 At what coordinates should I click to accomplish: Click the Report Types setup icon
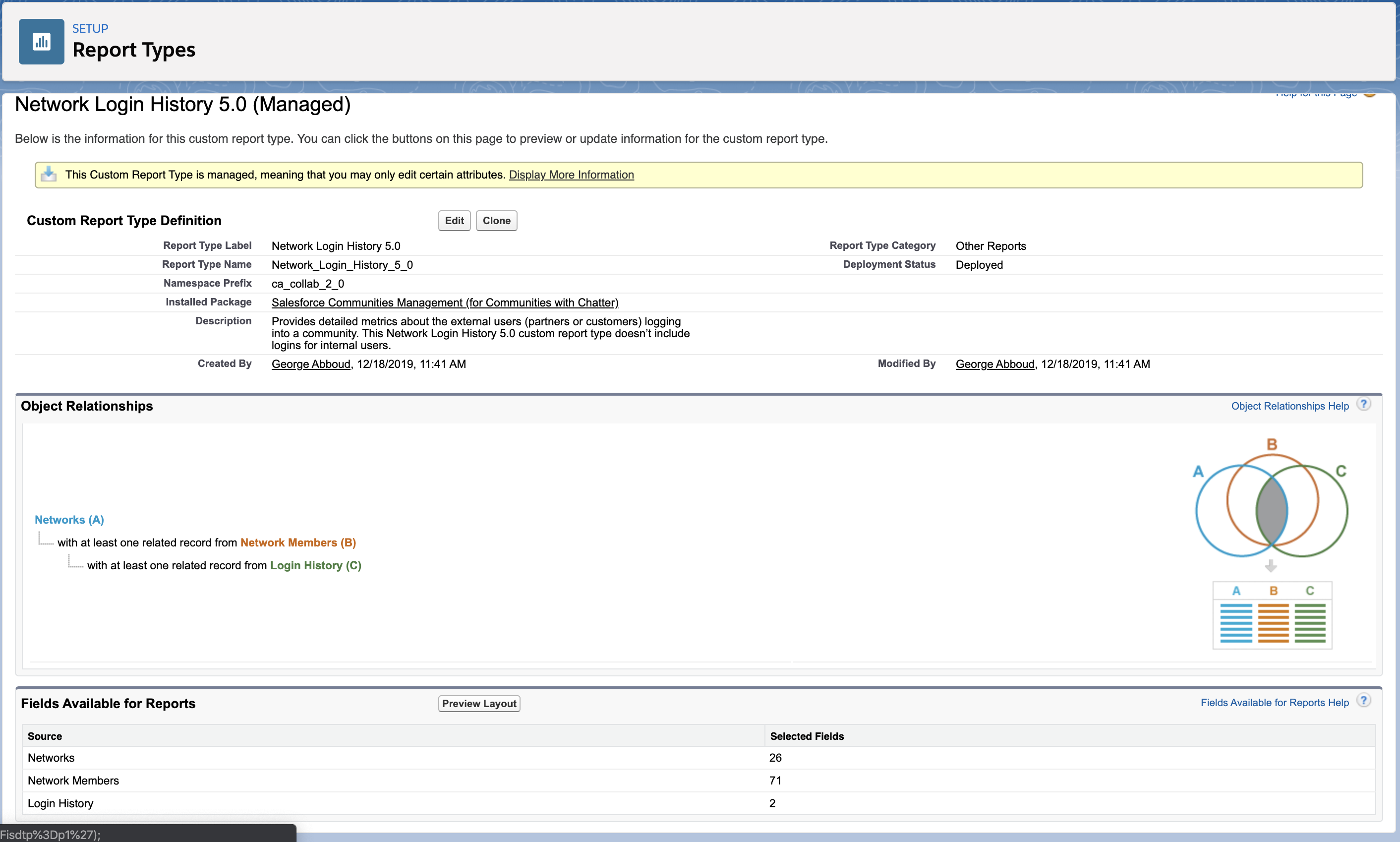coord(42,42)
